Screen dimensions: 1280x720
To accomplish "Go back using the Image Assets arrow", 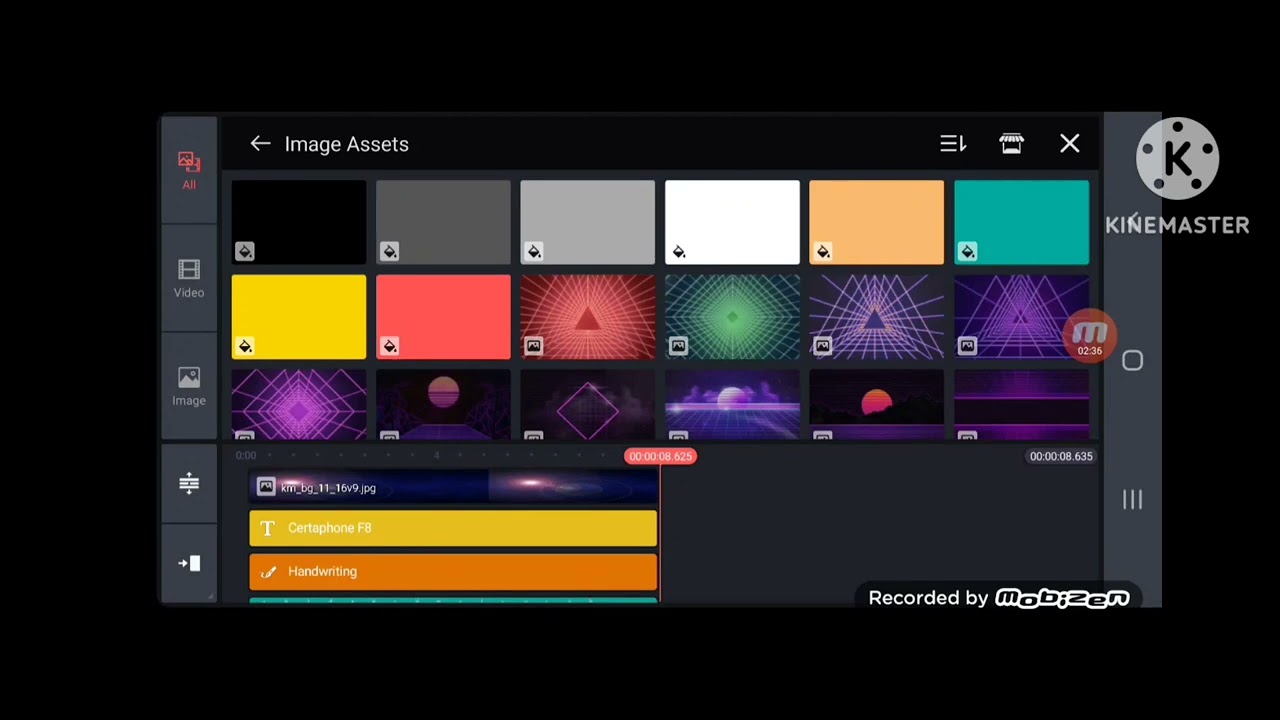I will (260, 144).
